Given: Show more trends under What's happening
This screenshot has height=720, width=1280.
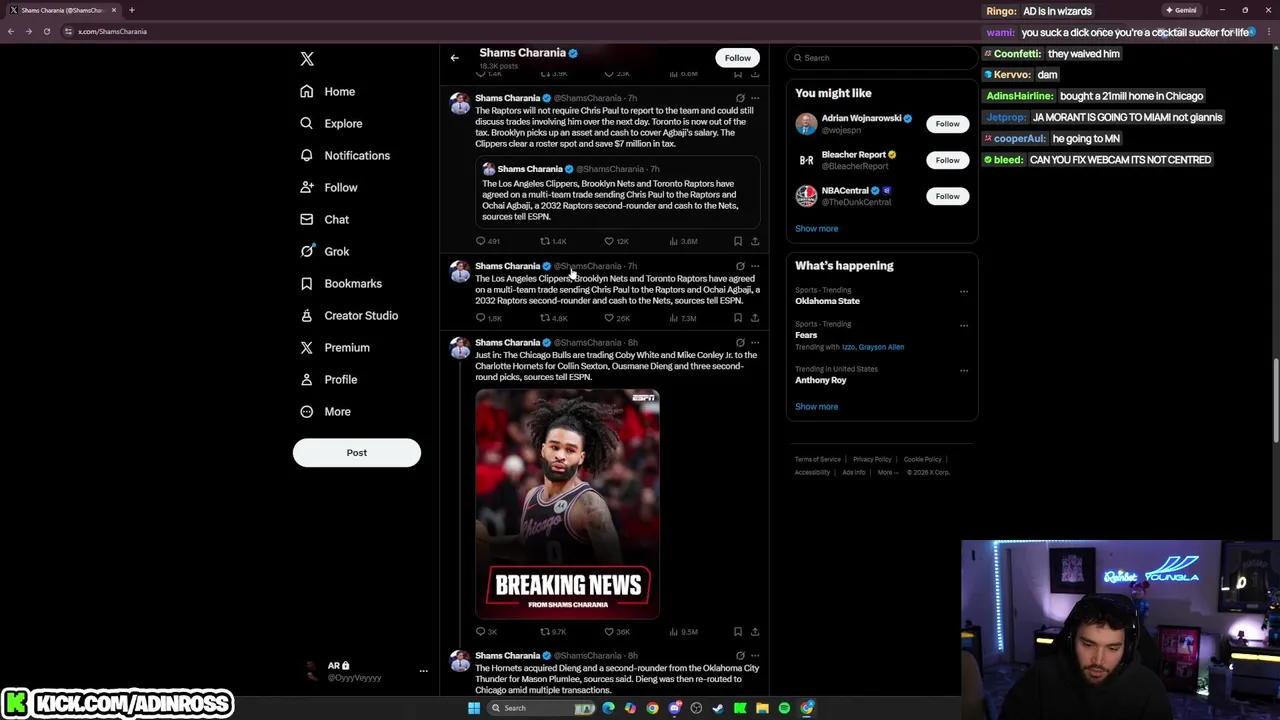Looking at the screenshot, I should click(x=816, y=406).
